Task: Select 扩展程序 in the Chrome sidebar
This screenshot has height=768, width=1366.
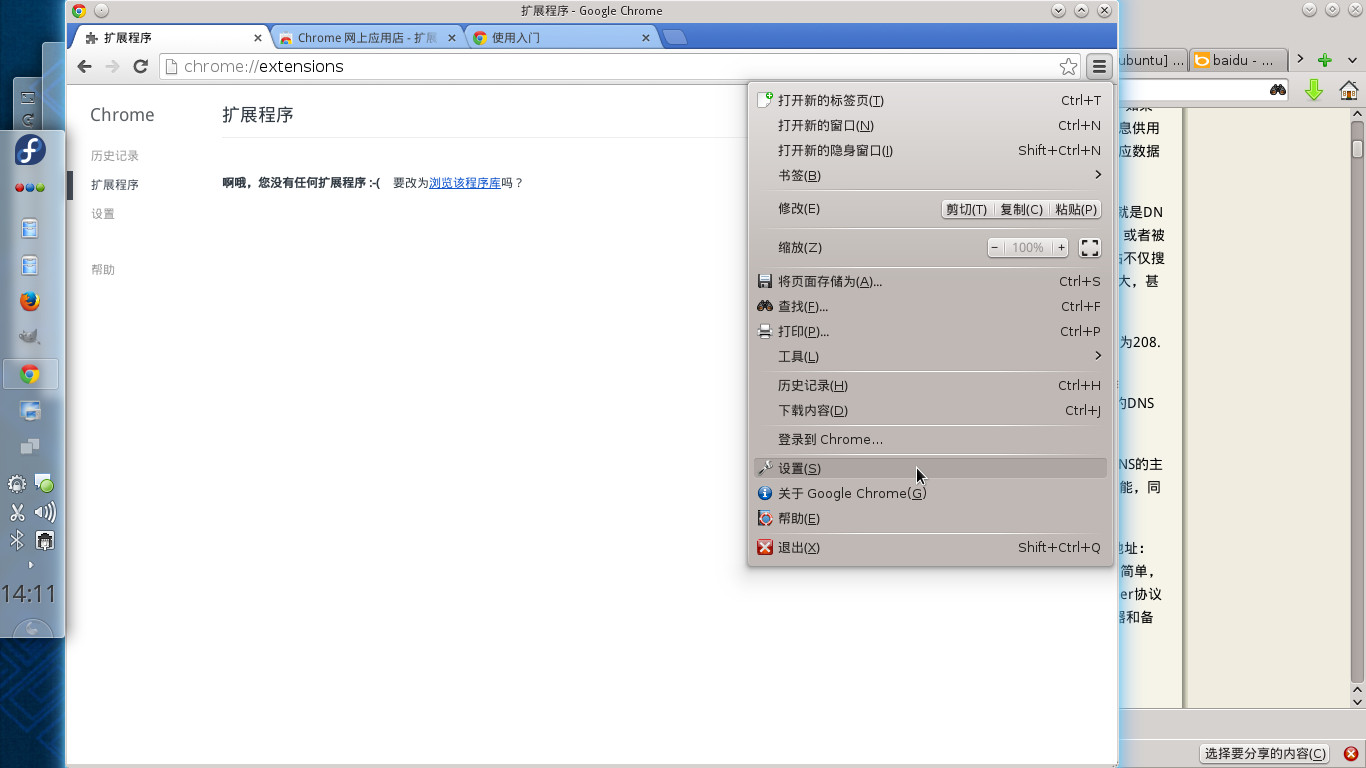Action: click(115, 185)
